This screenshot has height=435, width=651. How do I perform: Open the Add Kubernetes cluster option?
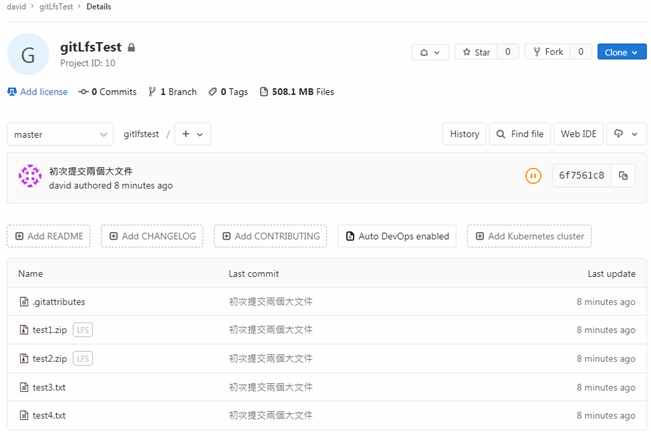click(529, 236)
